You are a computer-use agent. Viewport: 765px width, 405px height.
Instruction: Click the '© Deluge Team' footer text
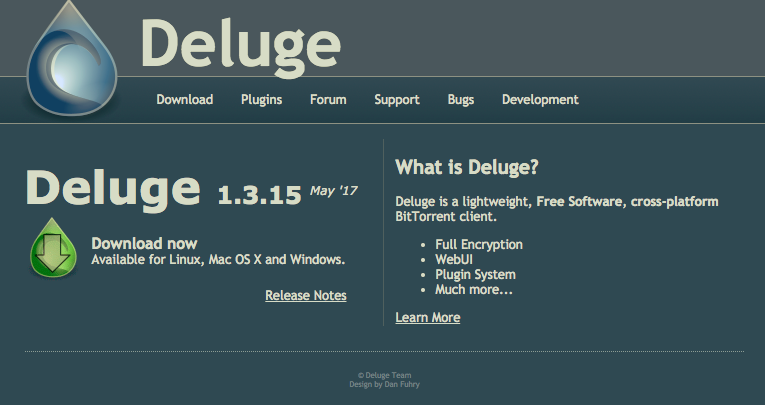[384, 375]
